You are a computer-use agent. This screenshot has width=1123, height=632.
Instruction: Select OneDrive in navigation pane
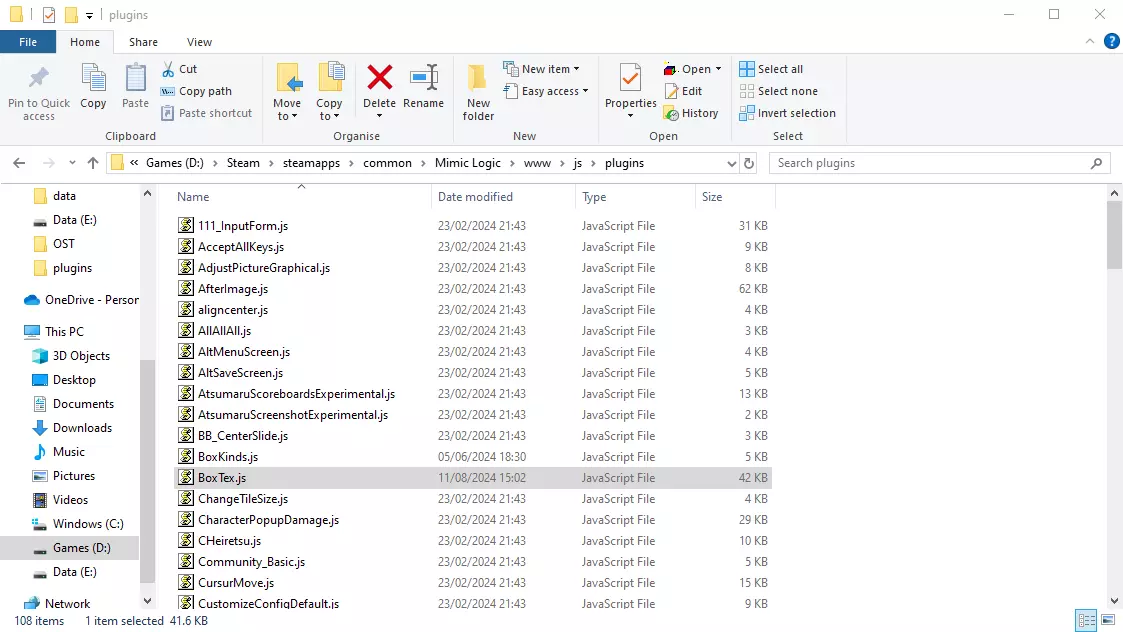80,300
